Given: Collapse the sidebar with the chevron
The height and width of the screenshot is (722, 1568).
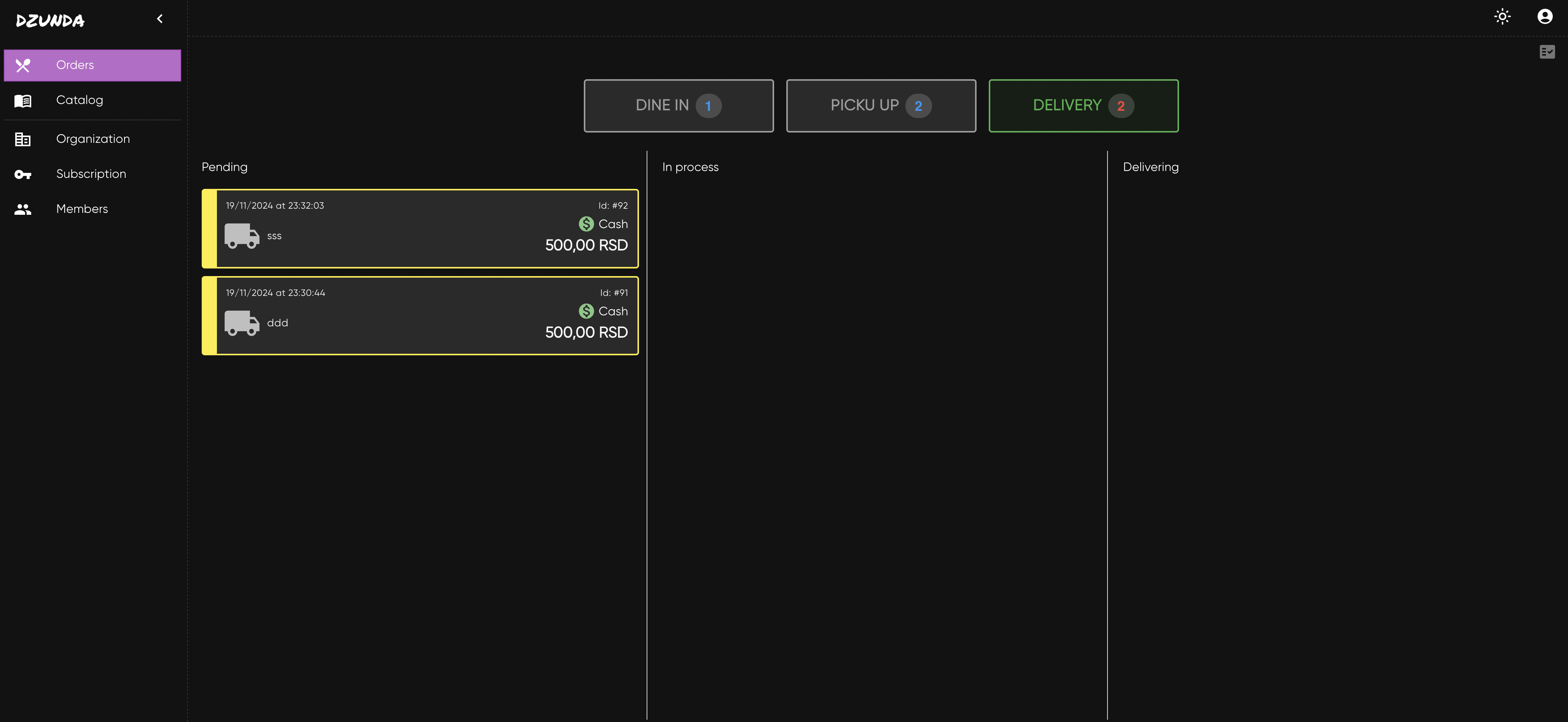Looking at the screenshot, I should click(160, 19).
